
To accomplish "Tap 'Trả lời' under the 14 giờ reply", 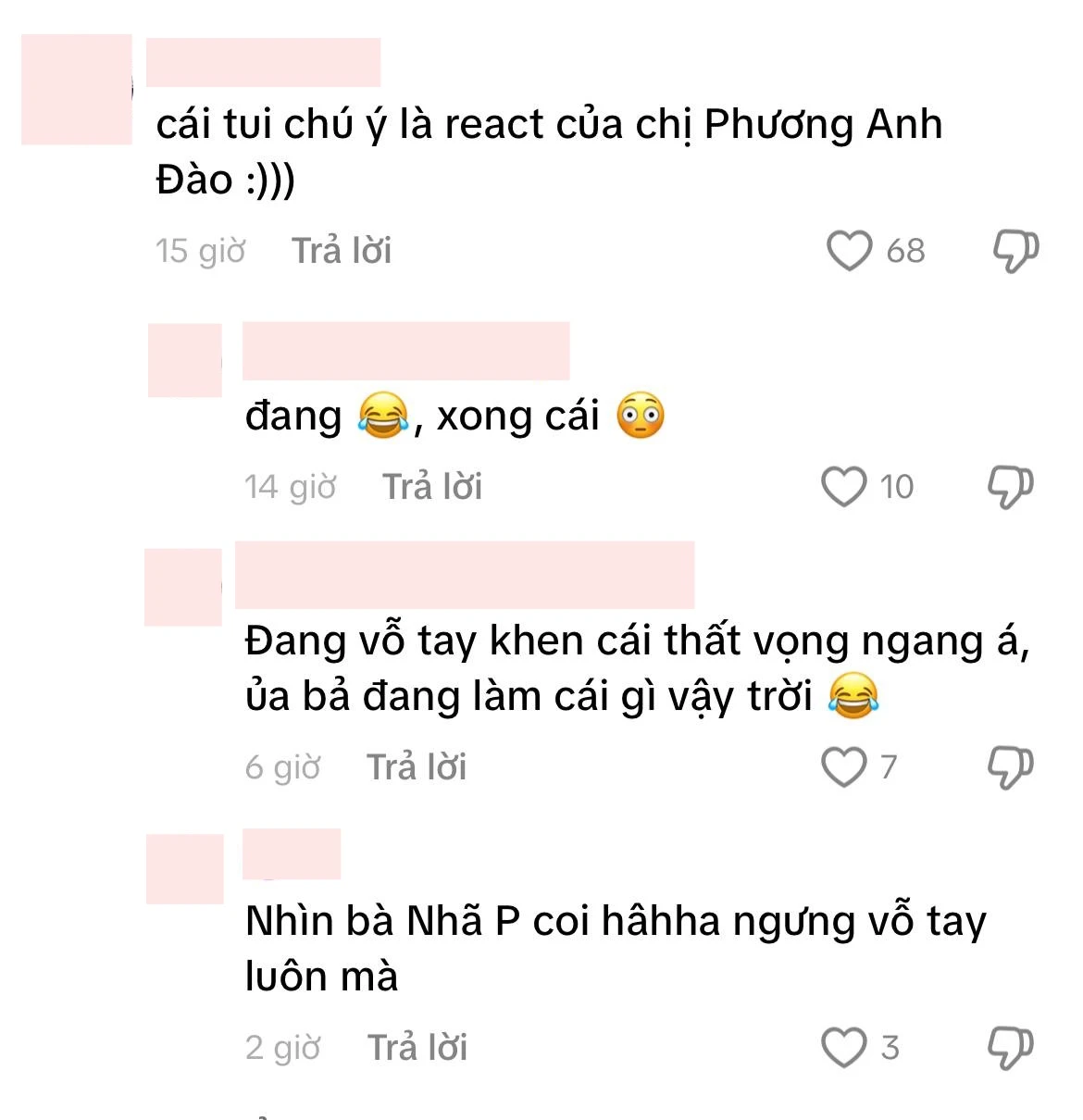I will point(432,487).
